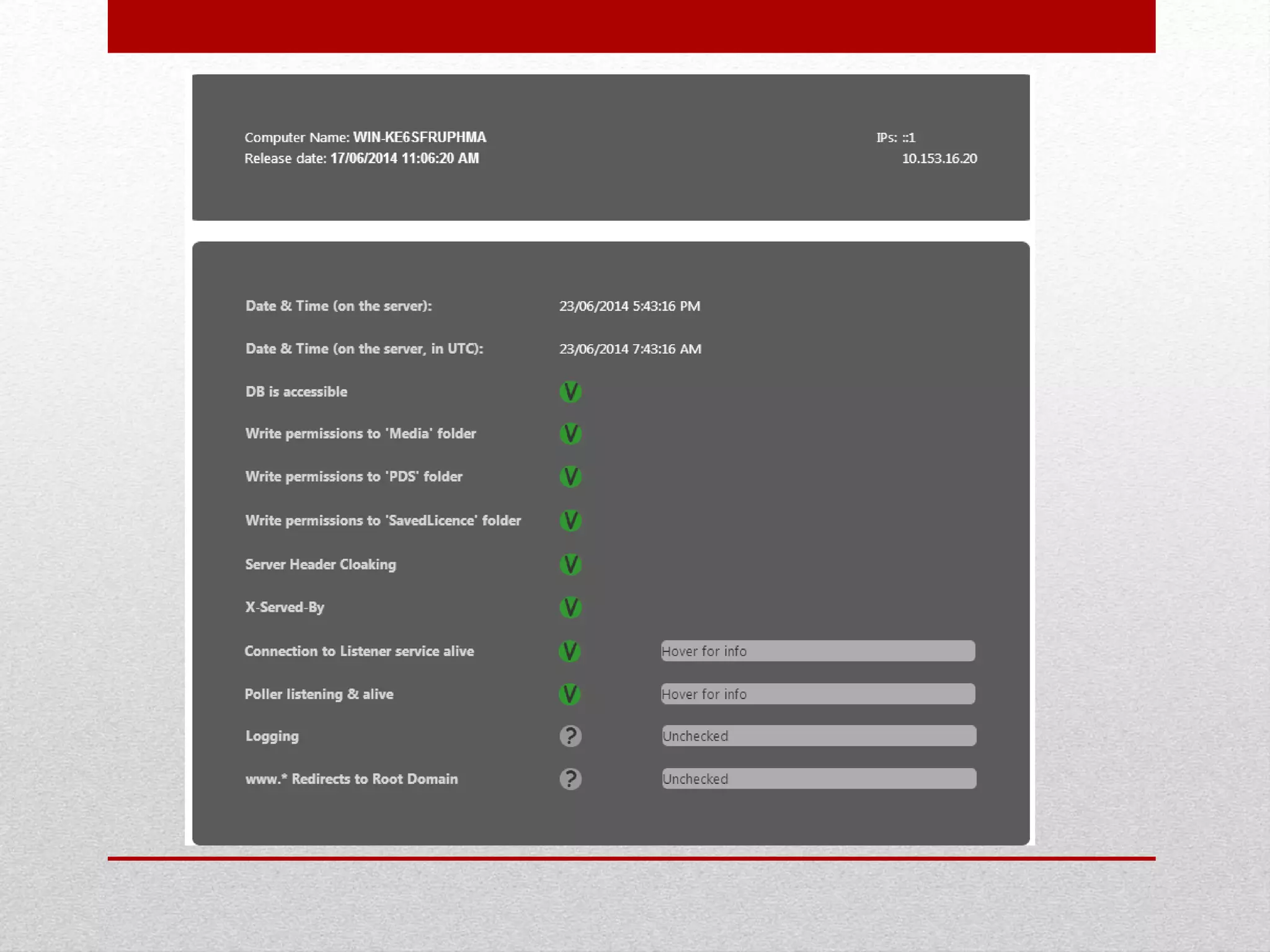The width and height of the screenshot is (1270, 952).
Task: Click the www.* Redirects question mark icon
Action: (570, 779)
